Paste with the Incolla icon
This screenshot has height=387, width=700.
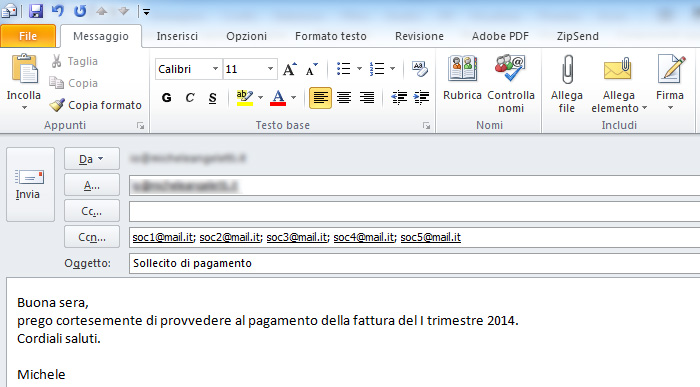coord(24,69)
